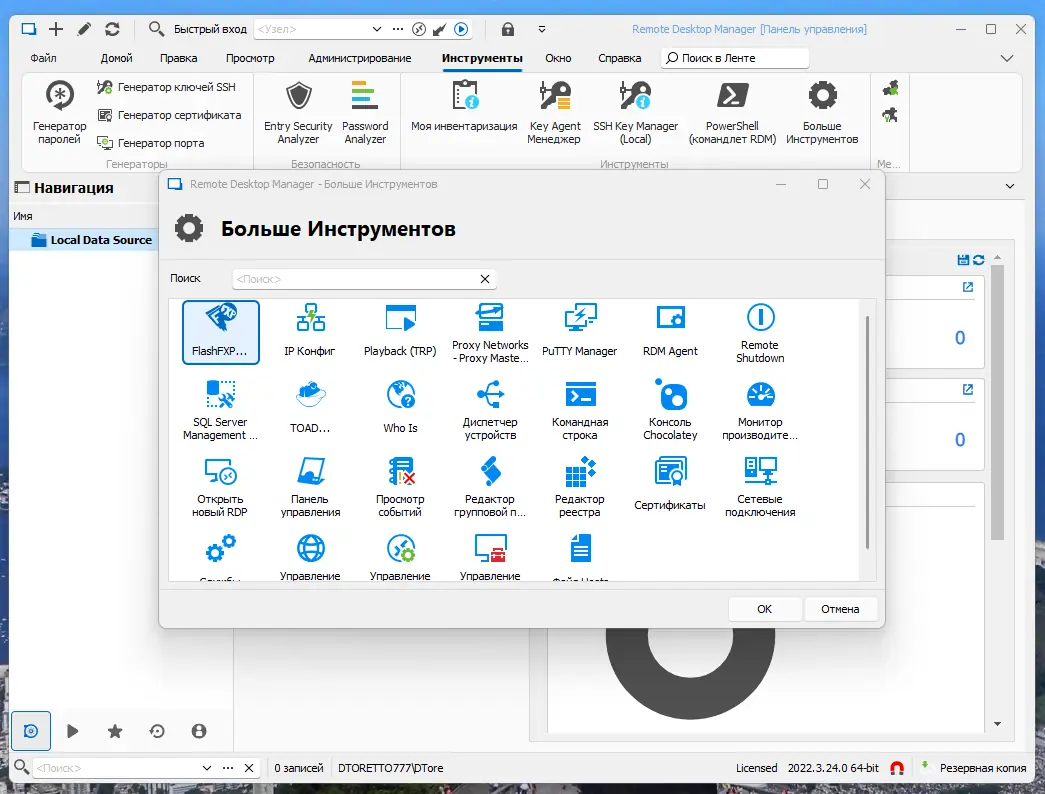Open the Окно menu

point(558,58)
